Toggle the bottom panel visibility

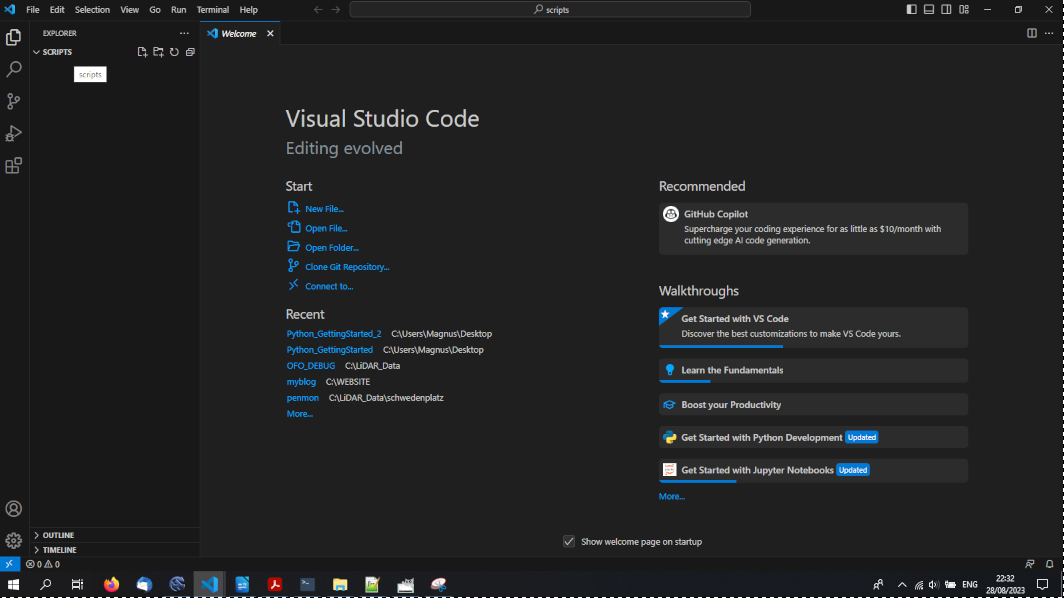tap(929, 10)
